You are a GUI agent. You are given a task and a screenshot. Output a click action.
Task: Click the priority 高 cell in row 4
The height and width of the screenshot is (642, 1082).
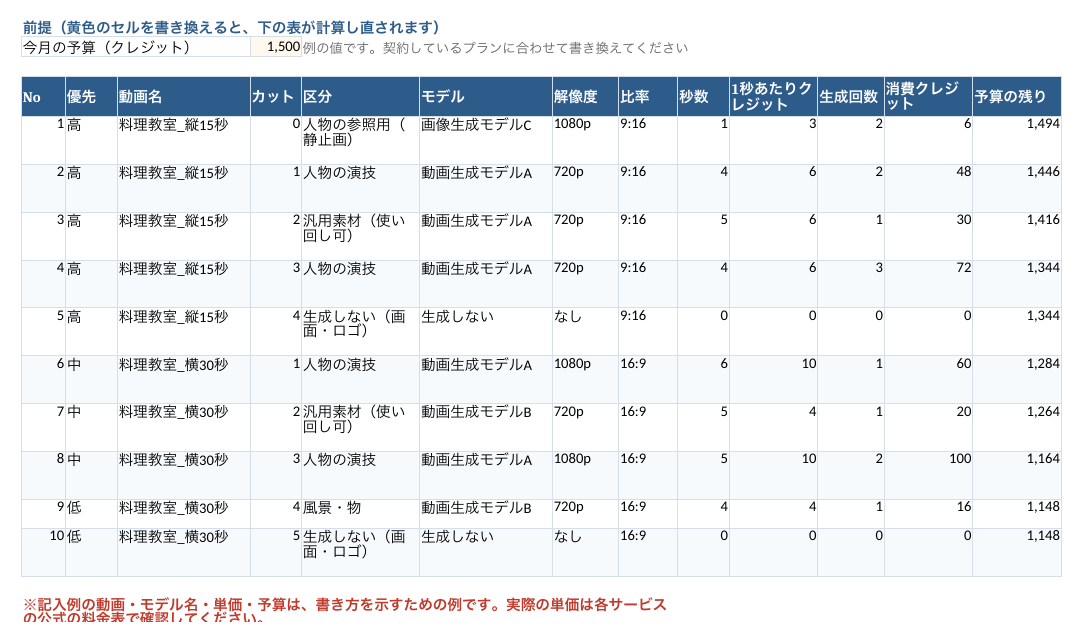(x=91, y=284)
